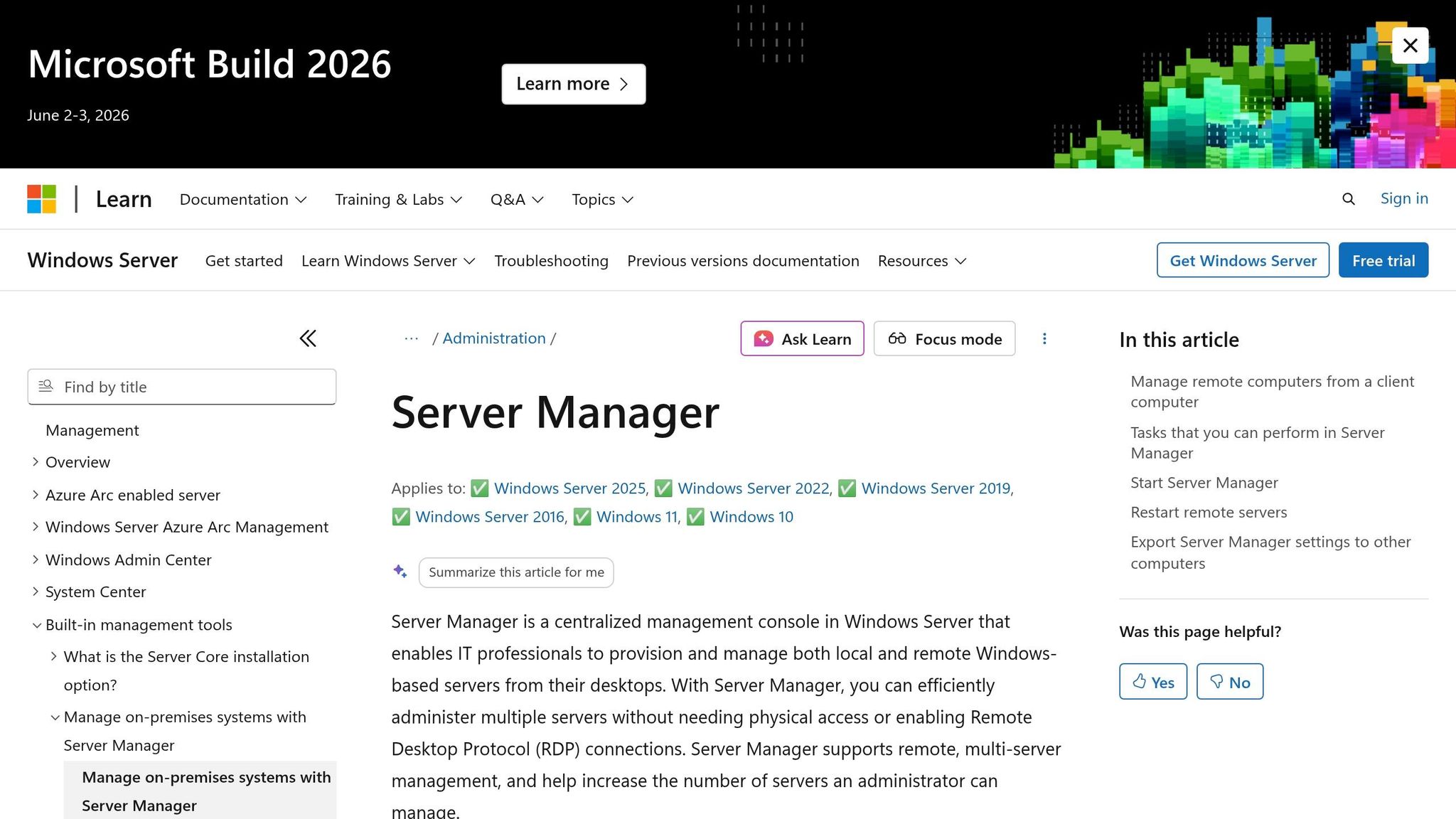Collapse the sidebar with the double-chevron icon
The image size is (1456, 819).
tap(307, 338)
